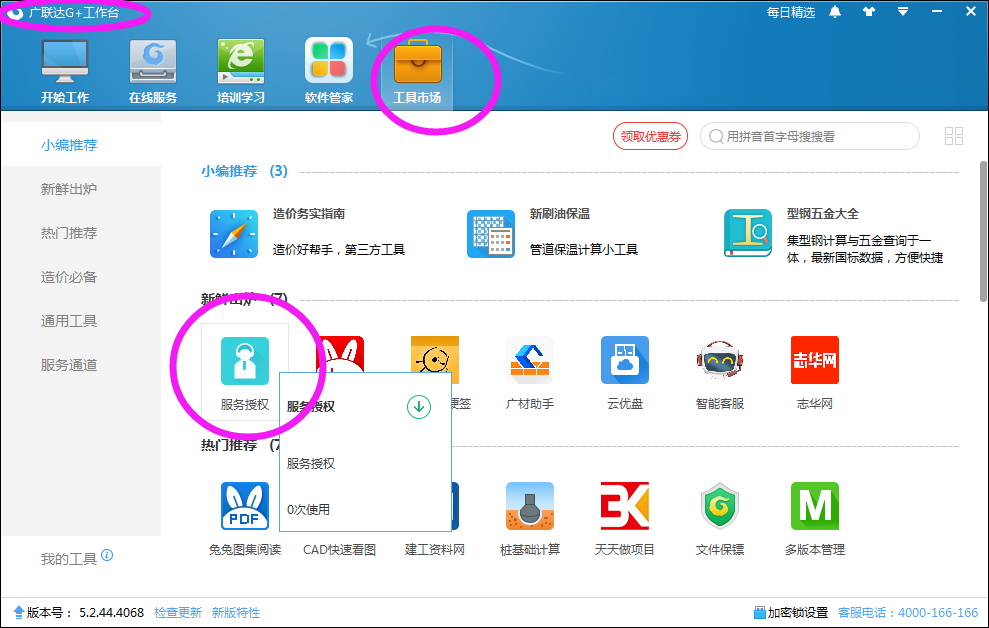Screen dimensions: 989x628
Task: Open the 兔兔图集阅读 PDF tool
Action: coord(245,506)
